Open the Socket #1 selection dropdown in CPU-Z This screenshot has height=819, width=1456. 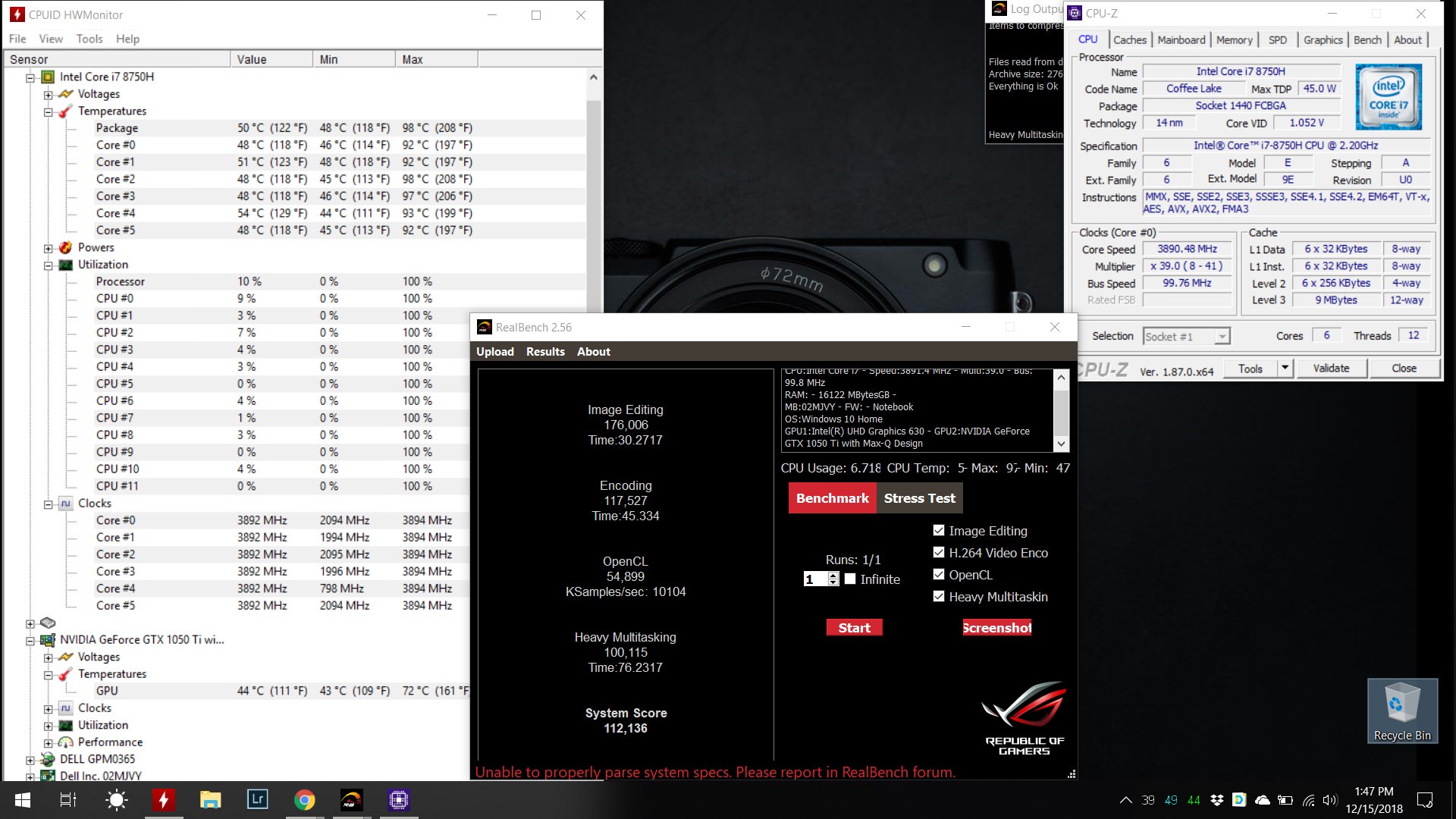pos(1222,337)
